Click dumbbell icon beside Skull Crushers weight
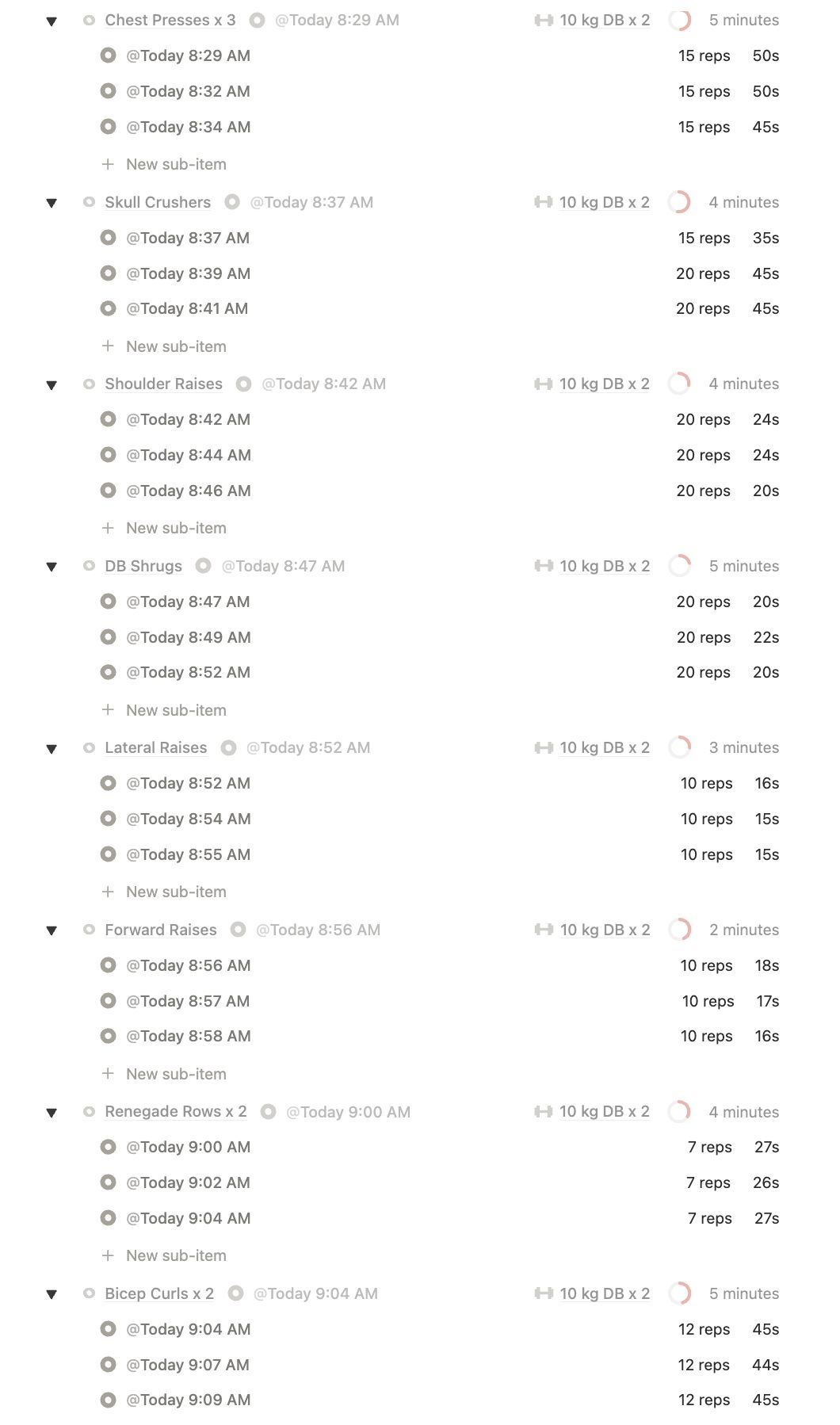Screen dimensions: 840x1425 (544, 202)
